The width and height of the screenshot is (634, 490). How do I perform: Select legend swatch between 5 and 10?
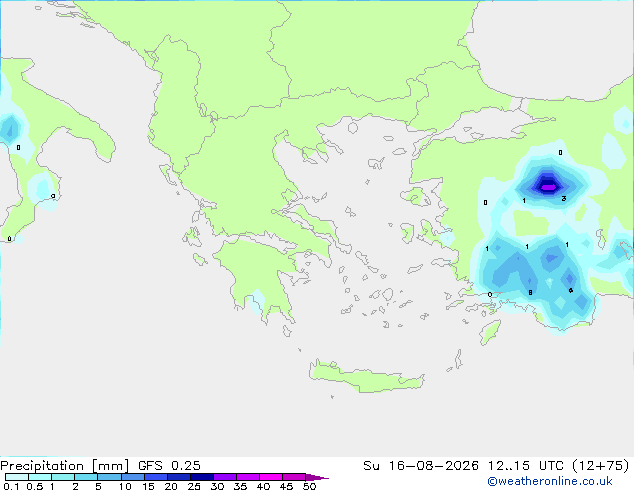pyautogui.click(x=110, y=477)
